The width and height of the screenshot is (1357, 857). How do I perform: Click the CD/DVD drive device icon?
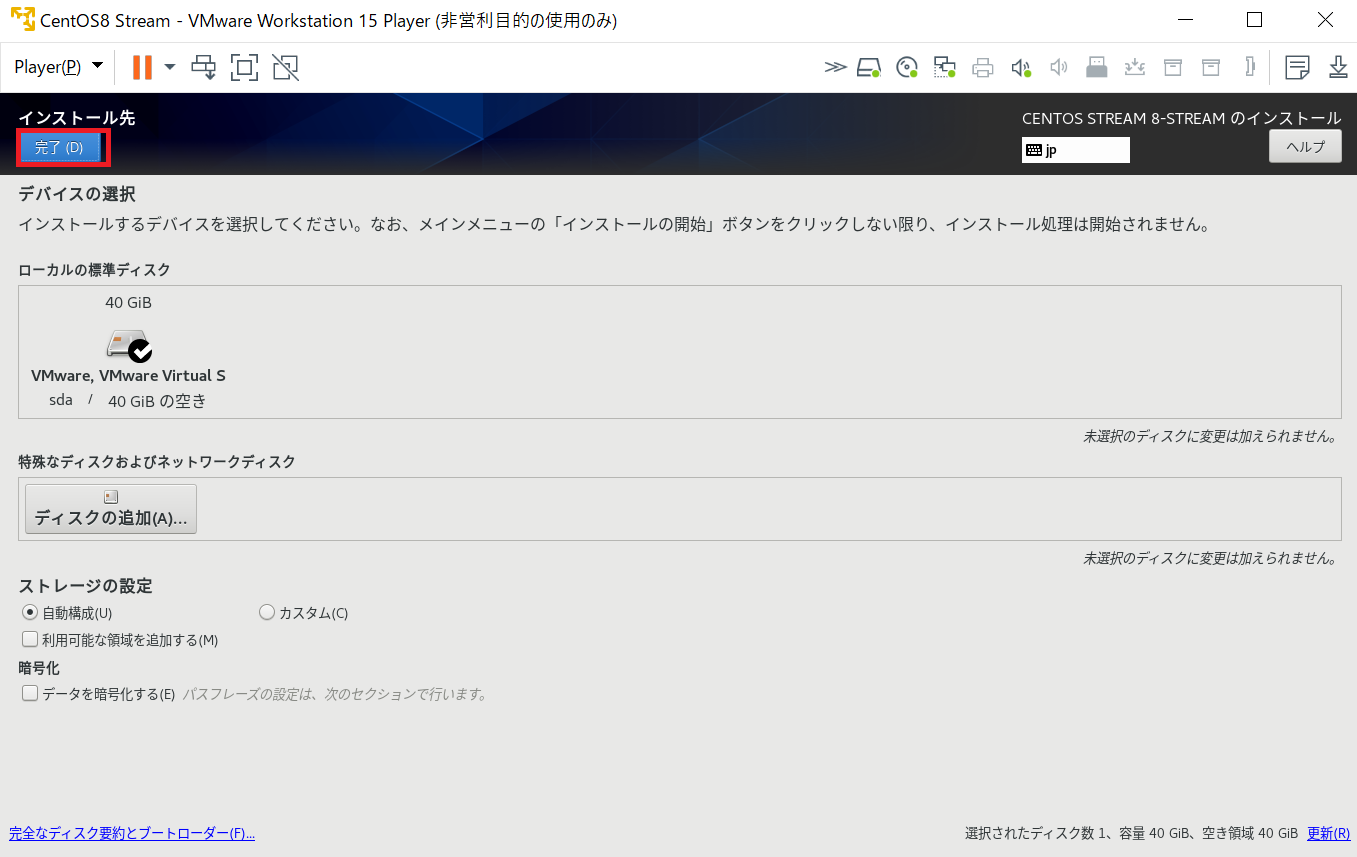907,67
